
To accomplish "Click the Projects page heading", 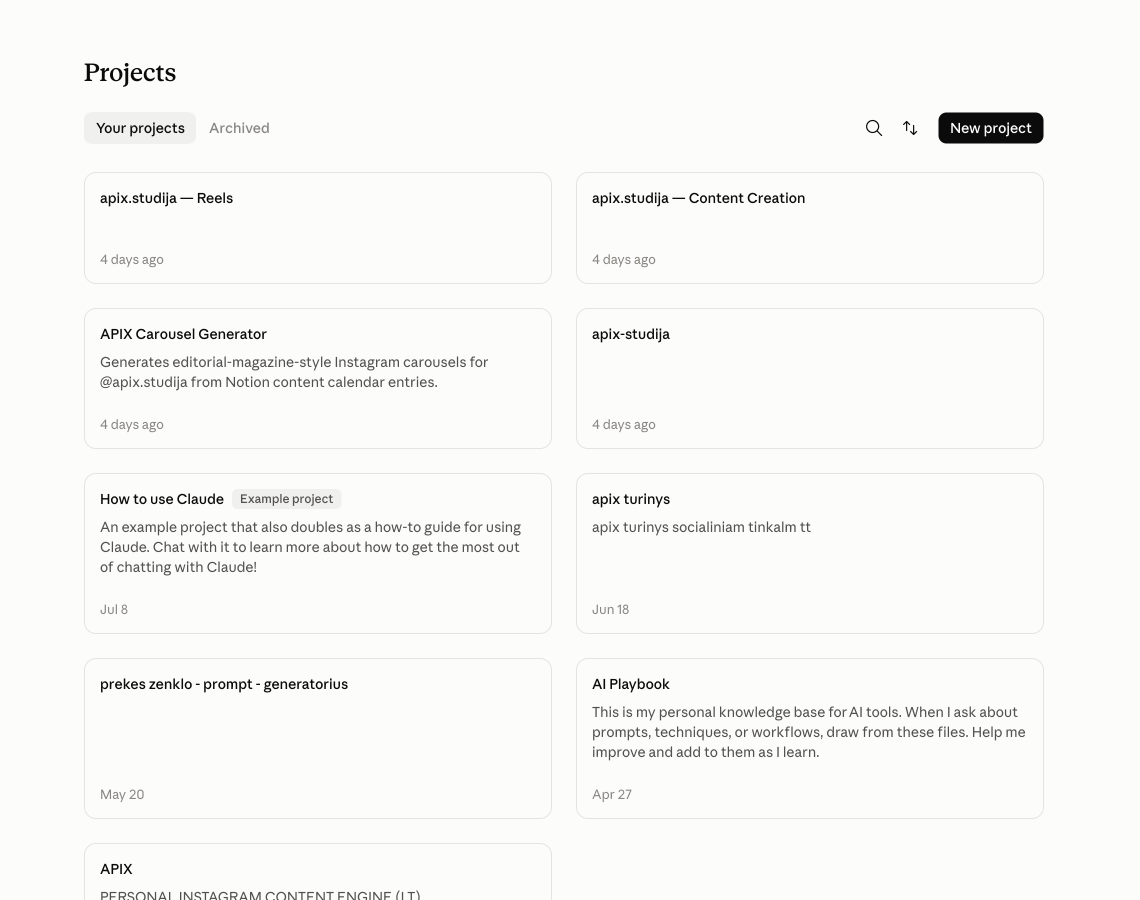I will (130, 73).
